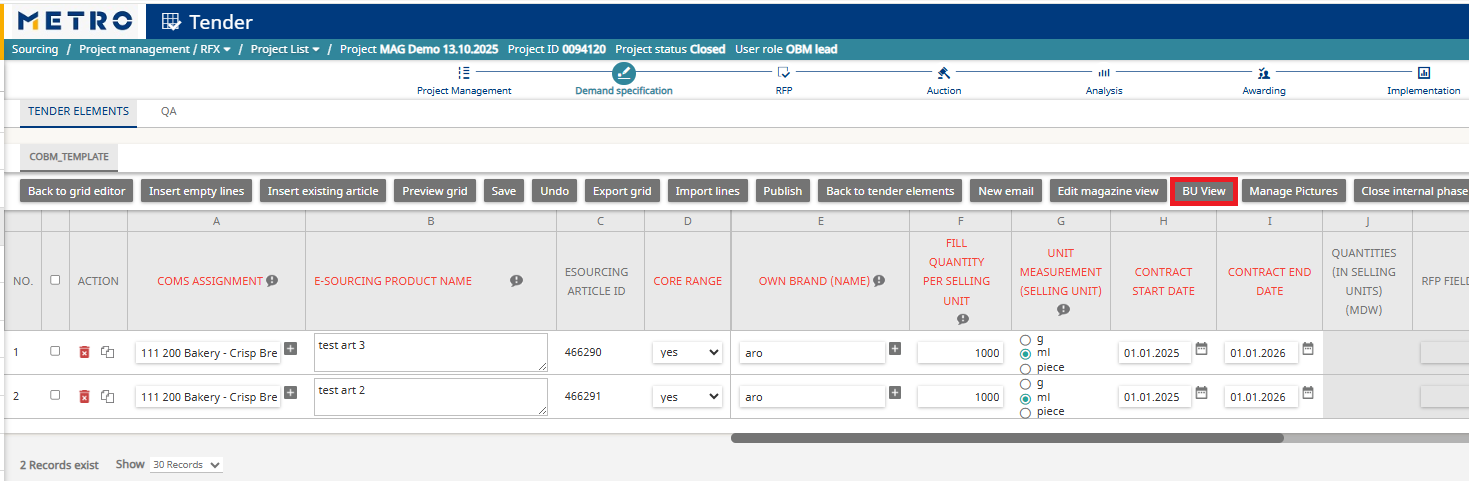The width and height of the screenshot is (1469, 481).
Task: Open E-Sourcing Product Name comment bubble
Action: tap(516, 281)
